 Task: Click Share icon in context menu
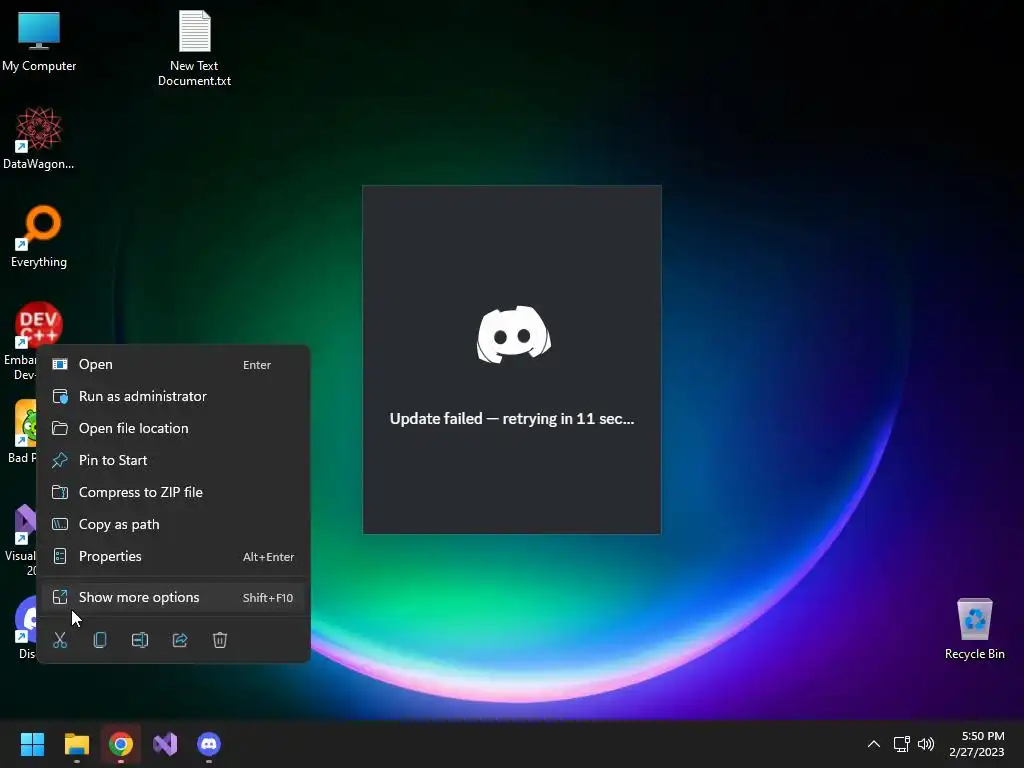180,640
